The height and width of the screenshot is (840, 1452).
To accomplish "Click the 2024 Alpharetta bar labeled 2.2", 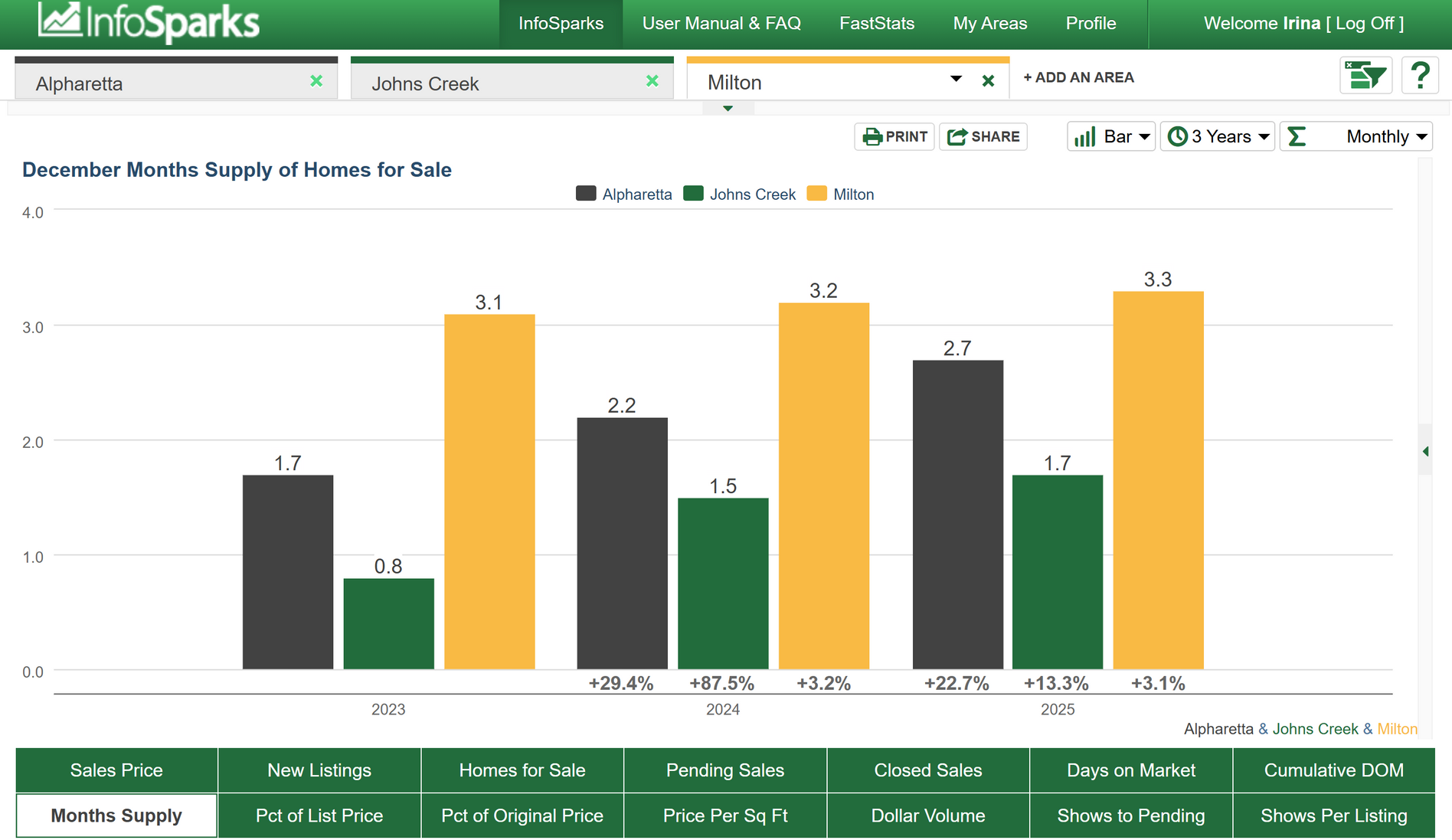I will 622,544.
